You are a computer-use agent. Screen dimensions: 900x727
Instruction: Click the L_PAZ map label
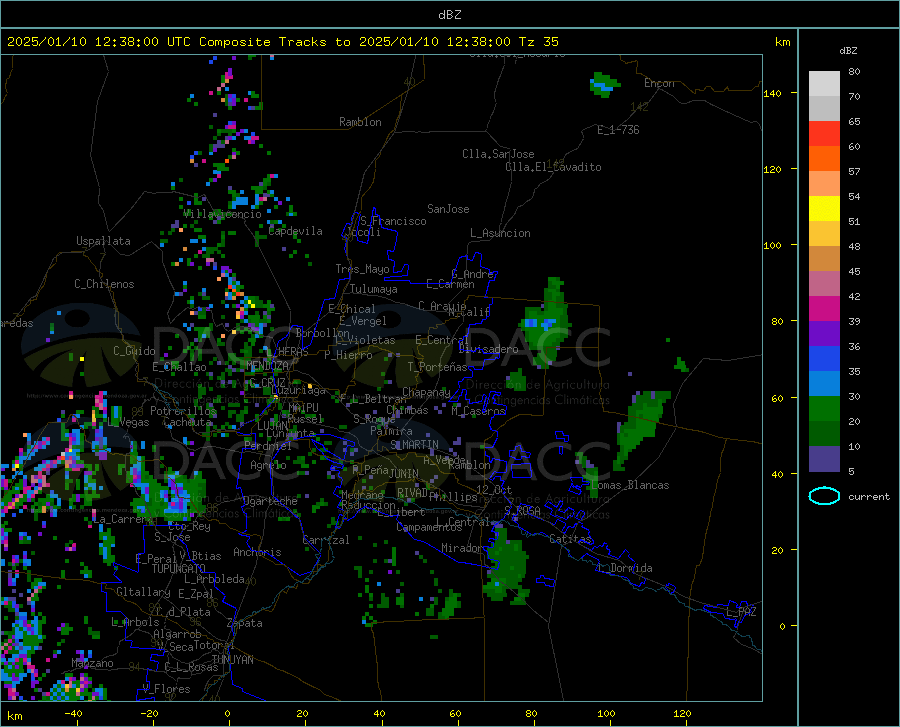(741, 612)
